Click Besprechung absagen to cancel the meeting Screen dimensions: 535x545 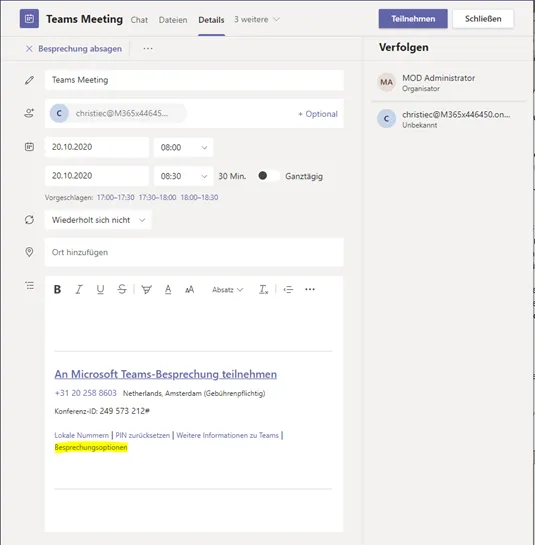80,49
